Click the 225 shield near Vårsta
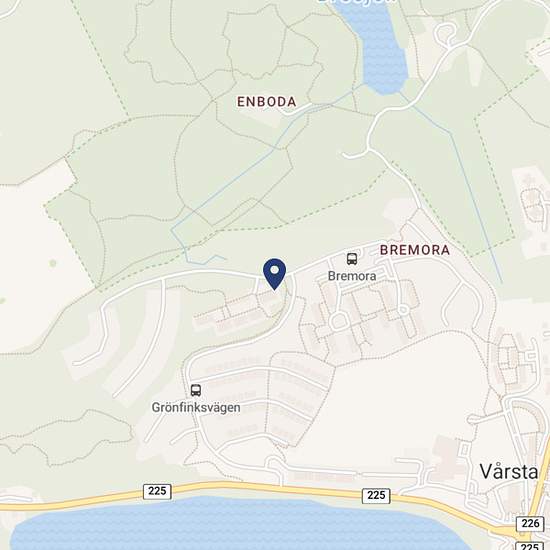The height and width of the screenshot is (550, 550). pos(376,495)
